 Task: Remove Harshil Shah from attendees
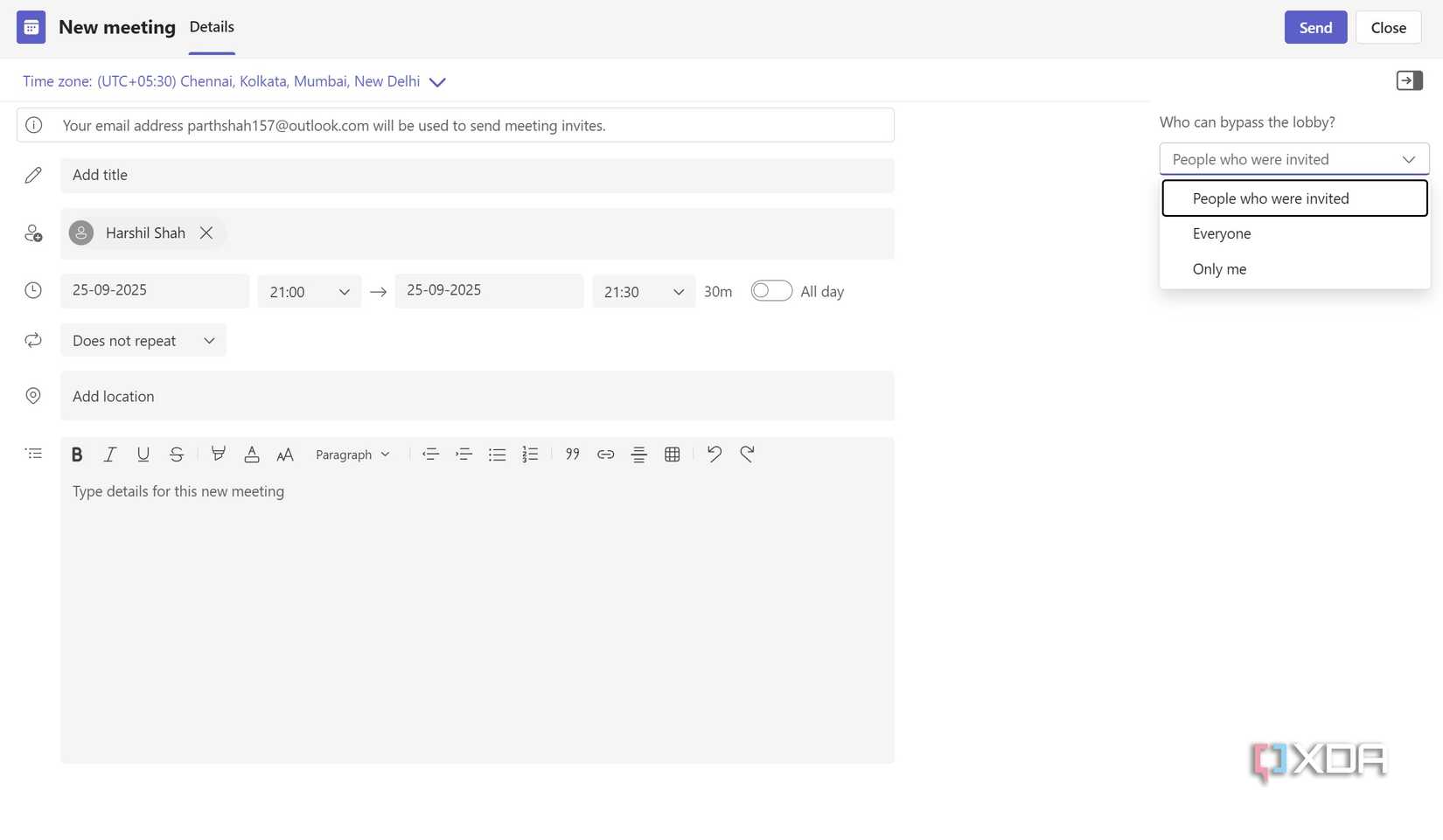(206, 233)
